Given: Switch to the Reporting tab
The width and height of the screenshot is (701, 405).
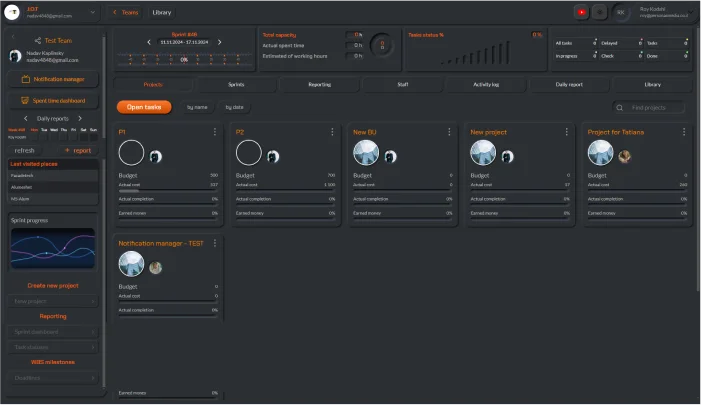Looking at the screenshot, I should (x=320, y=84).
